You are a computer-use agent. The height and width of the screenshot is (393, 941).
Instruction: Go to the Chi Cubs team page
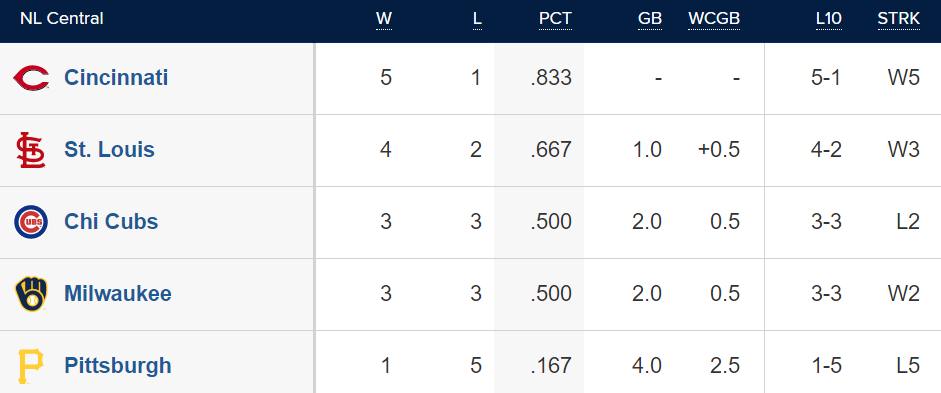tap(111, 221)
